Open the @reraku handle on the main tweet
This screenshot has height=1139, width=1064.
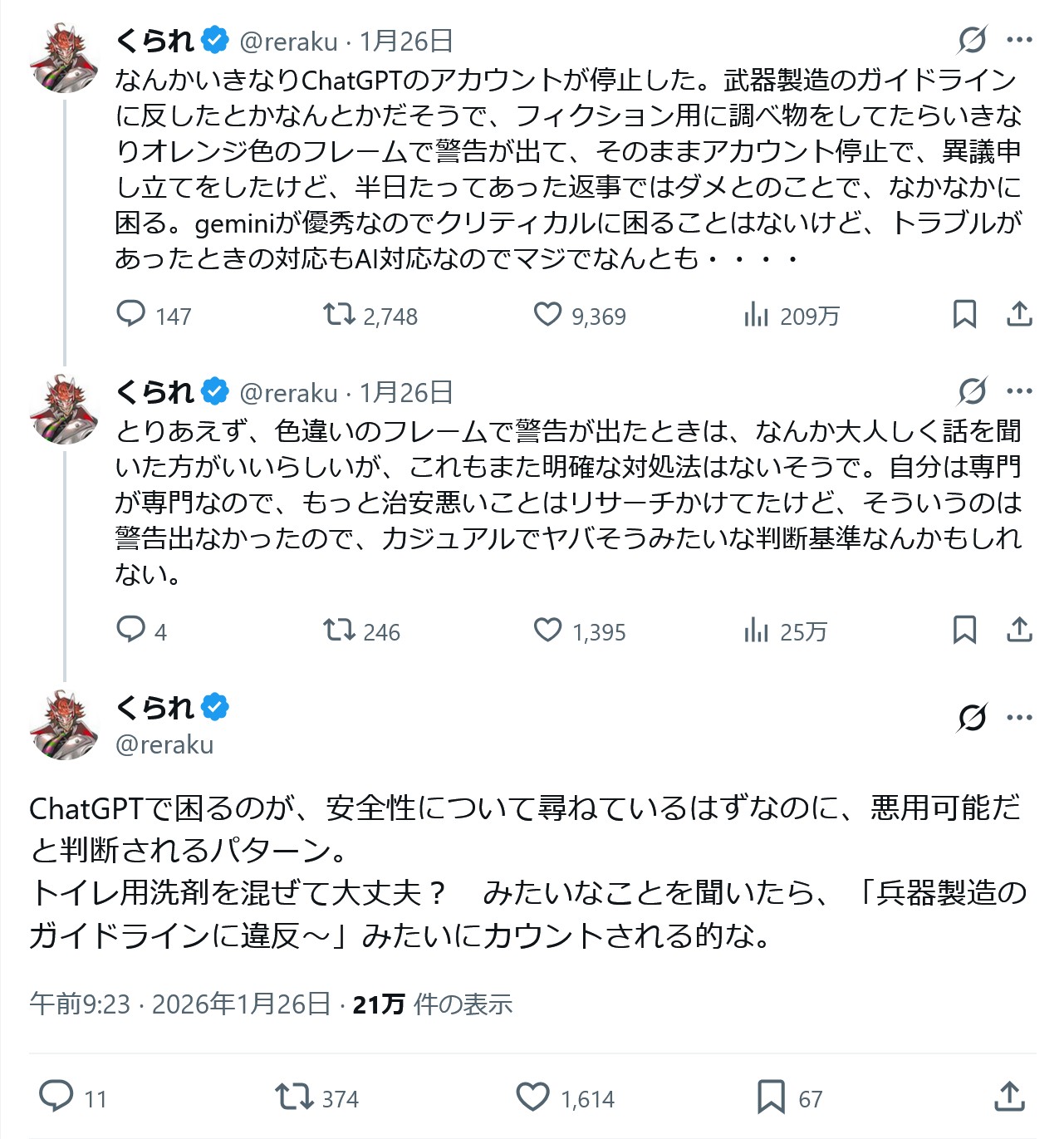pyautogui.click(x=164, y=744)
